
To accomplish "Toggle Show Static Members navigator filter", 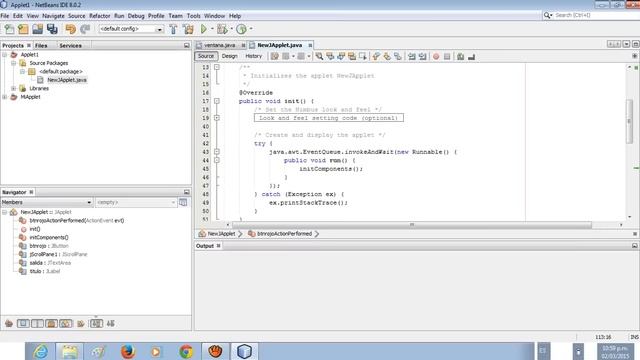I will point(37,324).
